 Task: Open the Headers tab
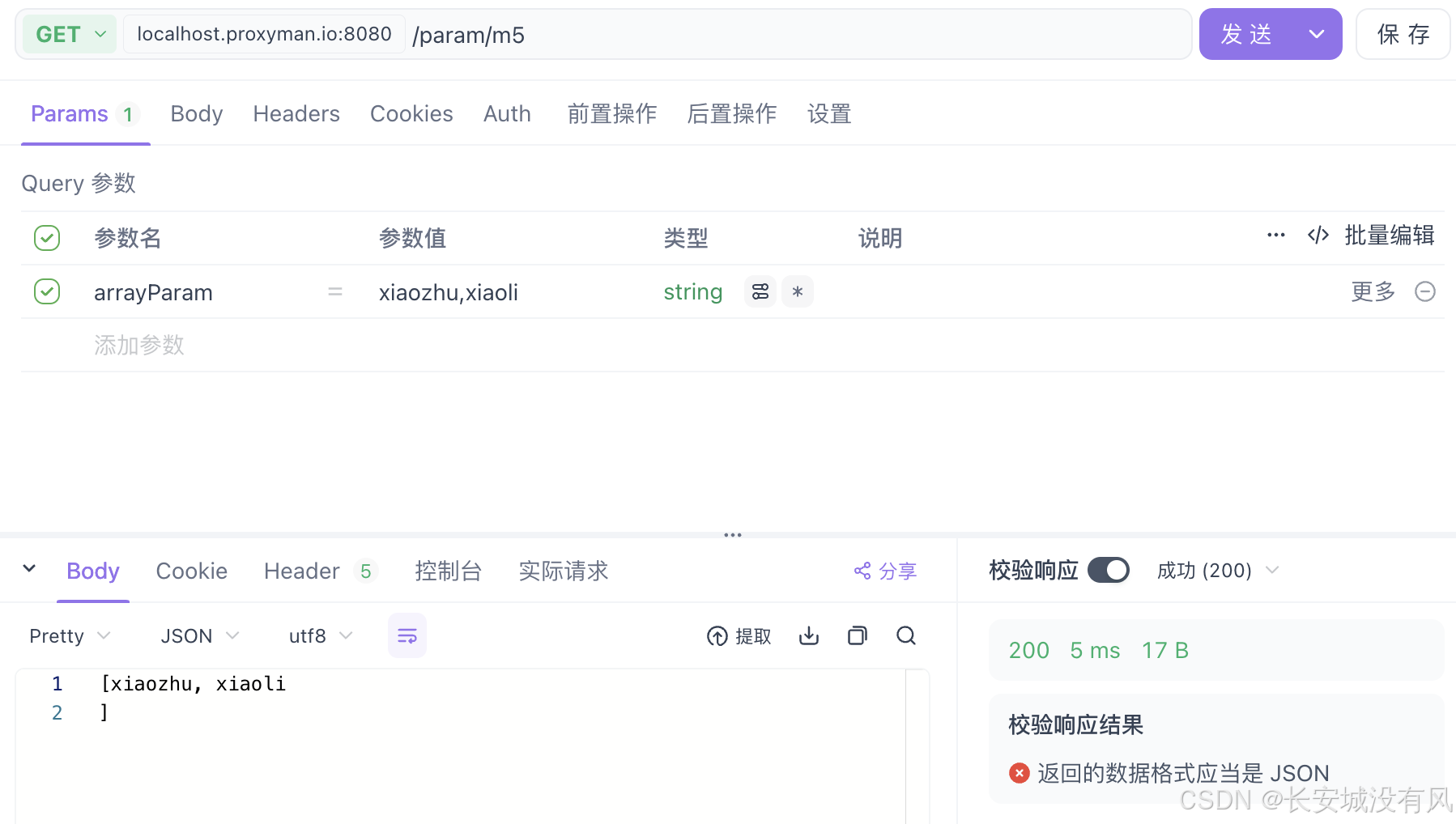(296, 114)
